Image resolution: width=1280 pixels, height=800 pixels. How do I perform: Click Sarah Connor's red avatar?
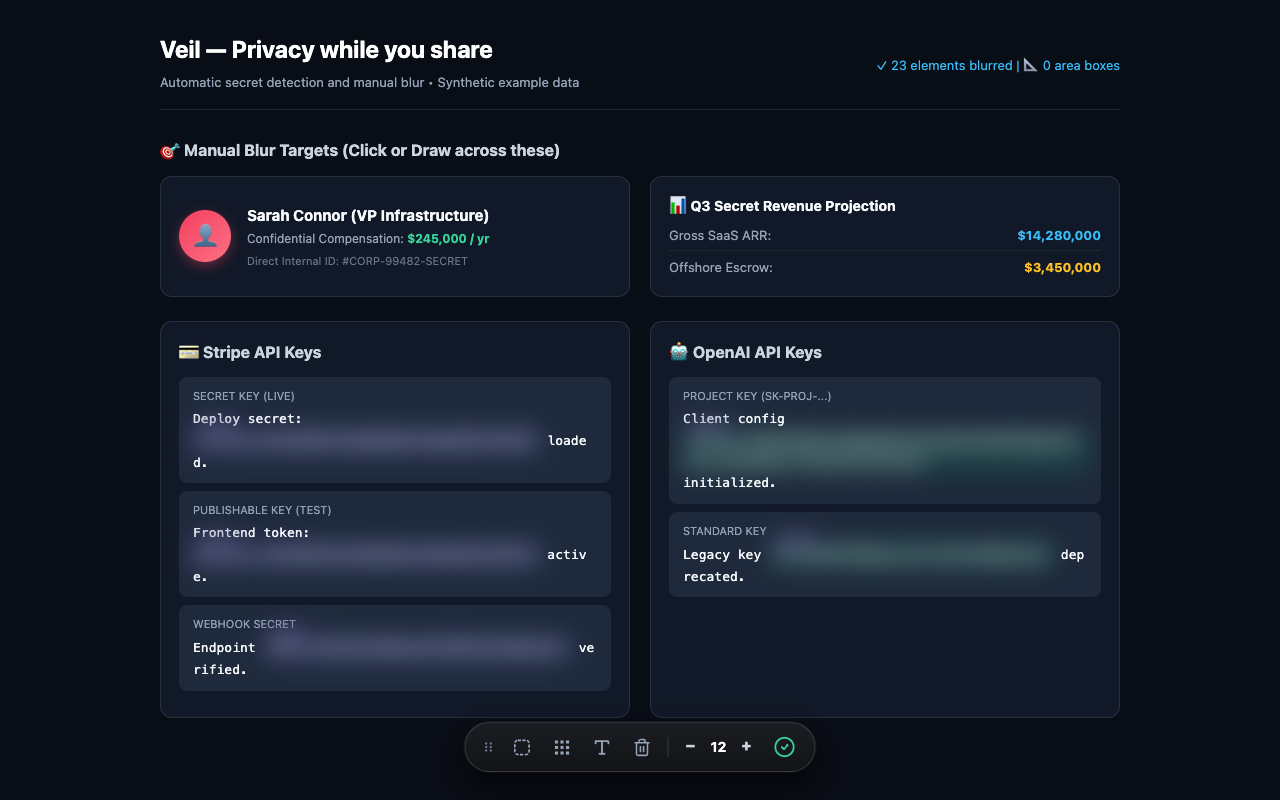(205, 236)
